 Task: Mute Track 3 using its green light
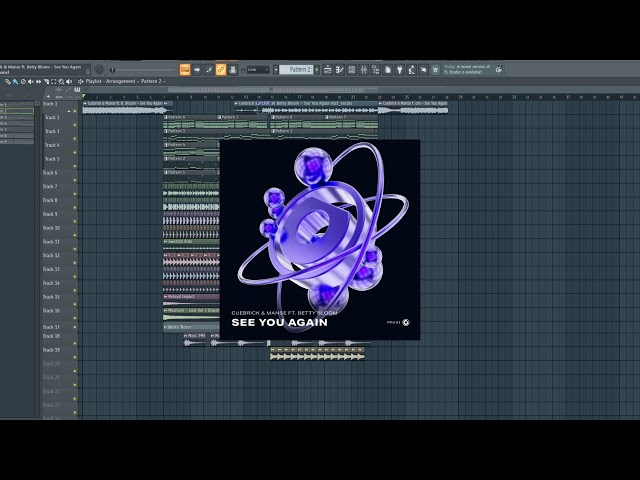(x=75, y=139)
